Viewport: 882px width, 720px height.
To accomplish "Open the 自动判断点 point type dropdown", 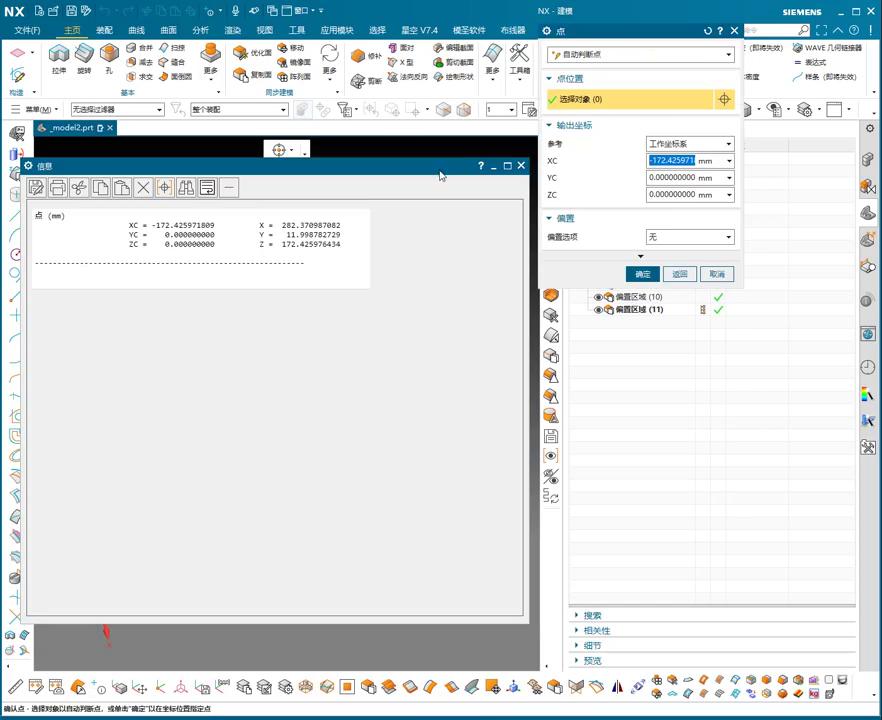I will click(641, 54).
